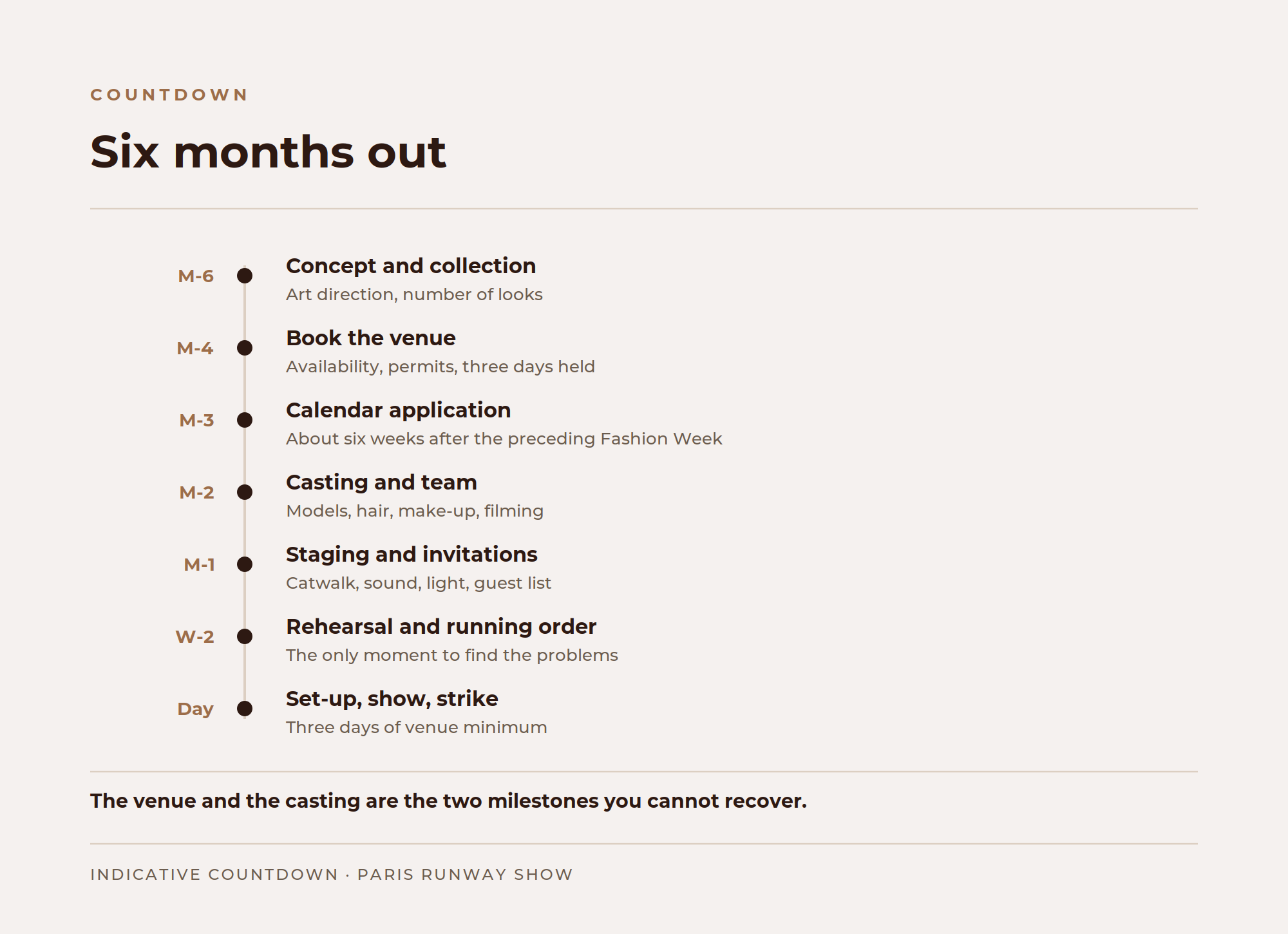Viewport: 1288px width, 934px height.
Task: Click the M-6 timeline dot
Action: click(245, 276)
